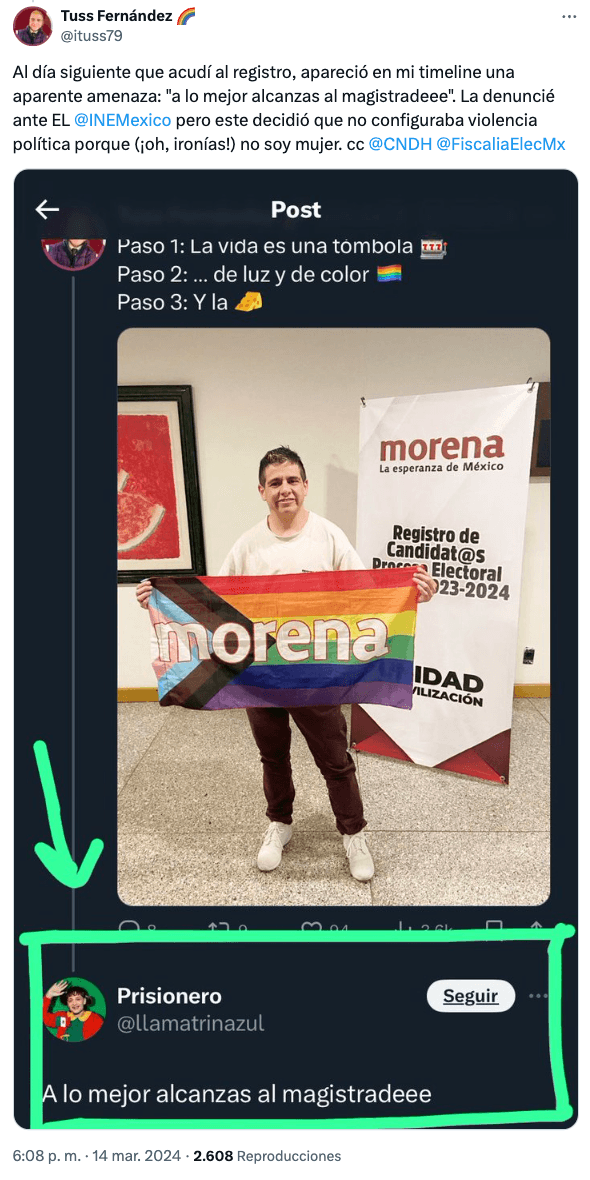590x1180 pixels.
Task: Open the @FiscaliaElecMx mention link
Action: [x=500, y=144]
